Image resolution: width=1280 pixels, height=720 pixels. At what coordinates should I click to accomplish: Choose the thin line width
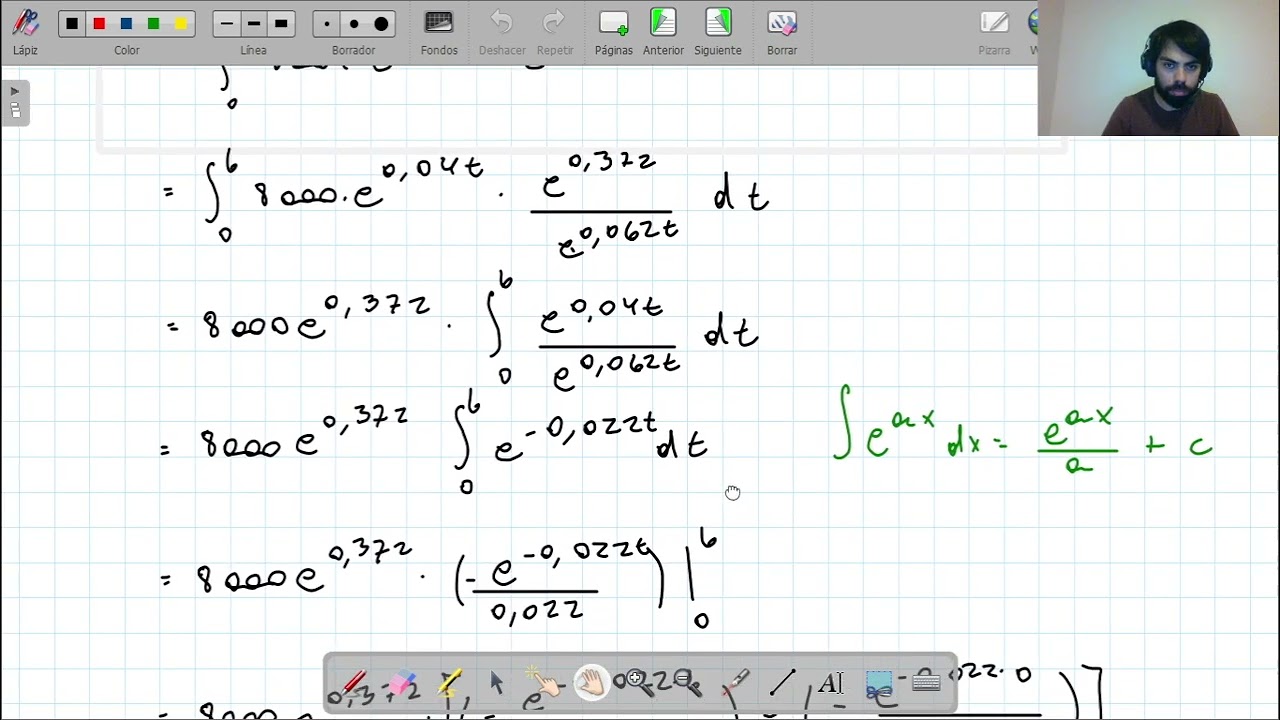click(227, 24)
